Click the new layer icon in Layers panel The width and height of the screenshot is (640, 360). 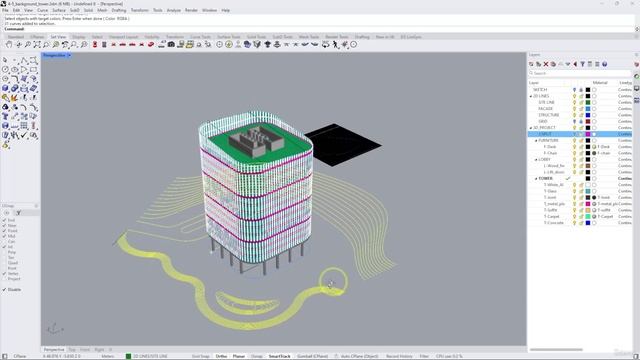click(x=531, y=64)
